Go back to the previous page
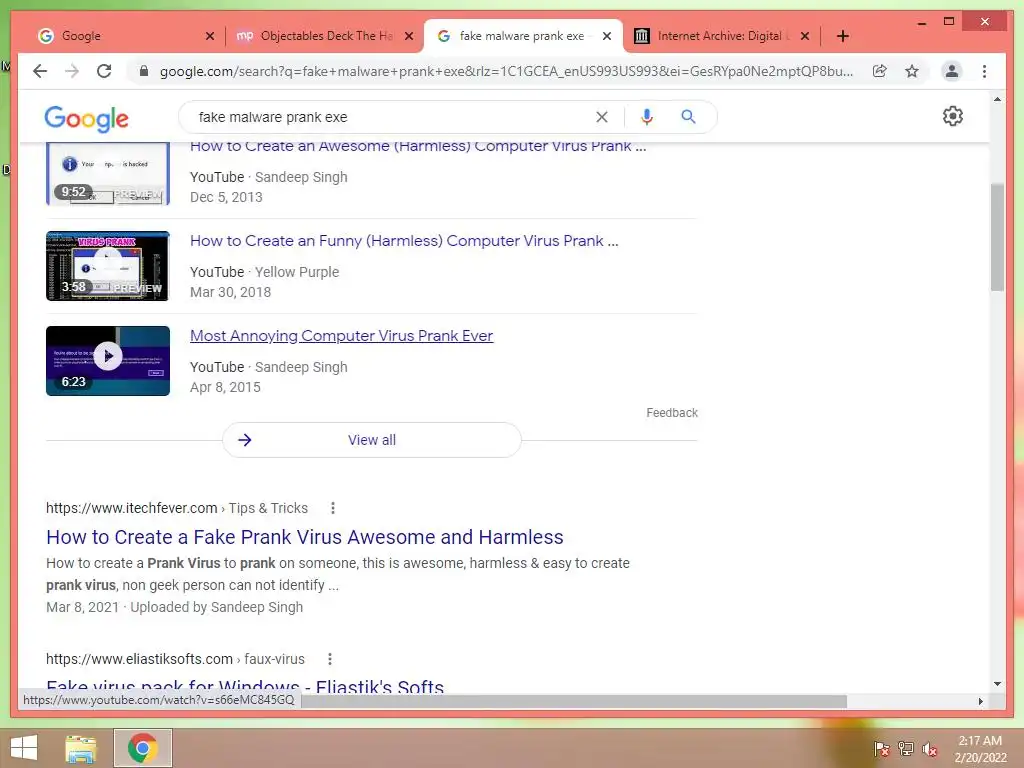The width and height of the screenshot is (1024, 768). 40,71
